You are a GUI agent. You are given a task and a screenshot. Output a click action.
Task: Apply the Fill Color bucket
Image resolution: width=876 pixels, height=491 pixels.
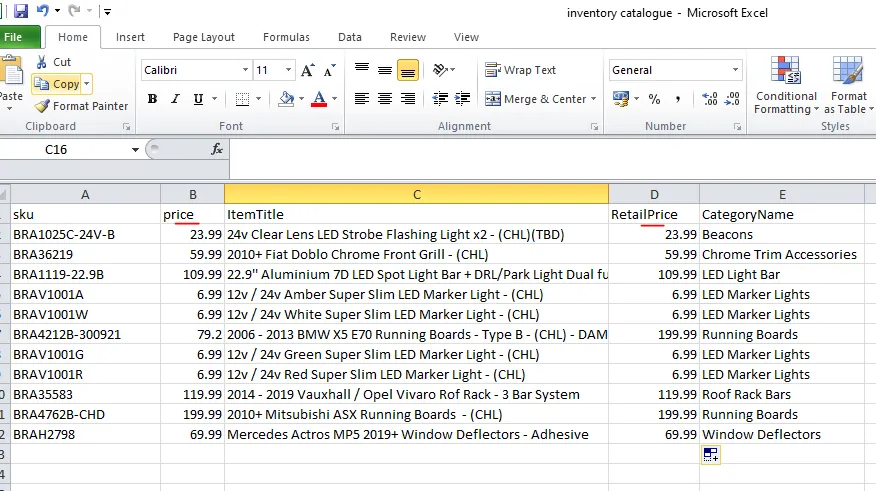[x=286, y=99]
